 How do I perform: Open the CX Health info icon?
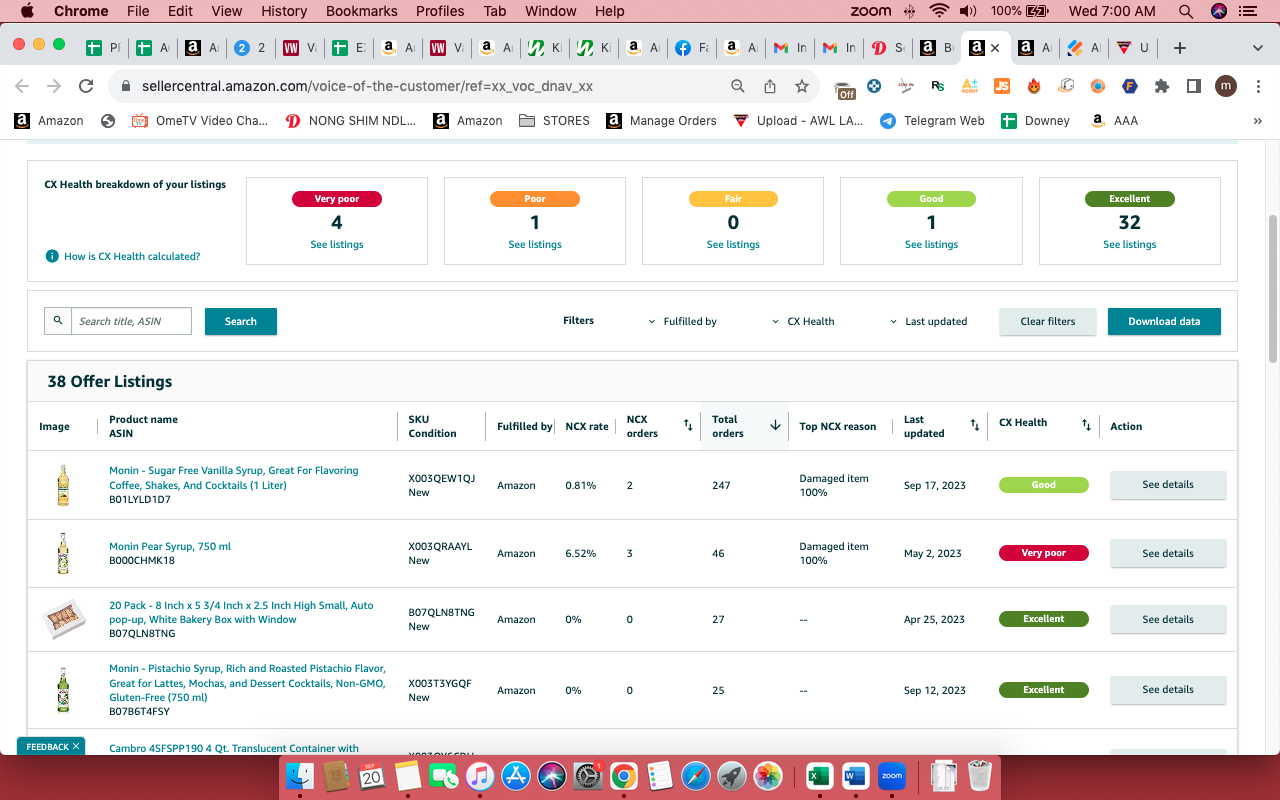(x=52, y=257)
